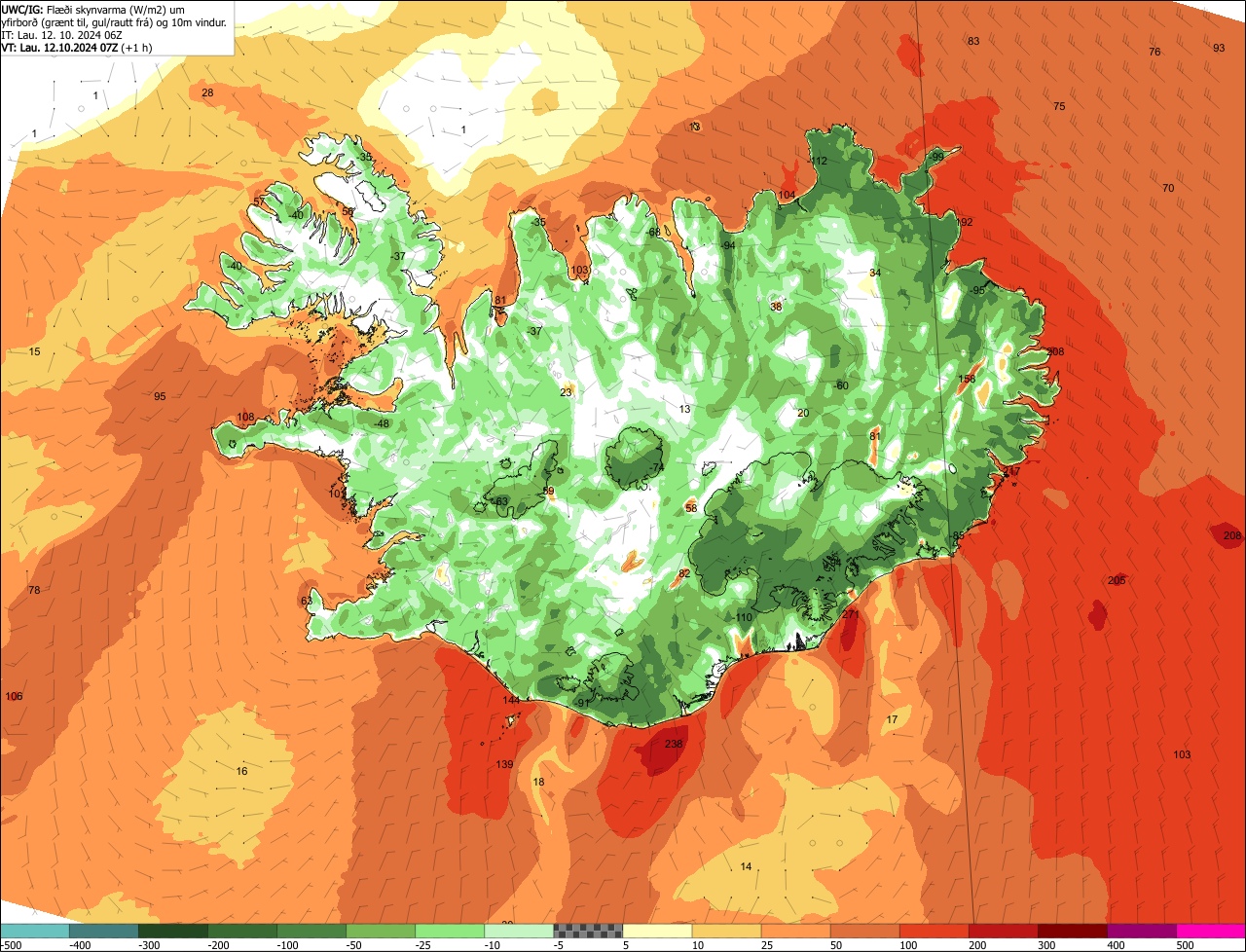This screenshot has height=952, width=1246.
Task: Click the "IT: Lau. 12. 10. 2024 06Z" line
Action: coord(60,35)
